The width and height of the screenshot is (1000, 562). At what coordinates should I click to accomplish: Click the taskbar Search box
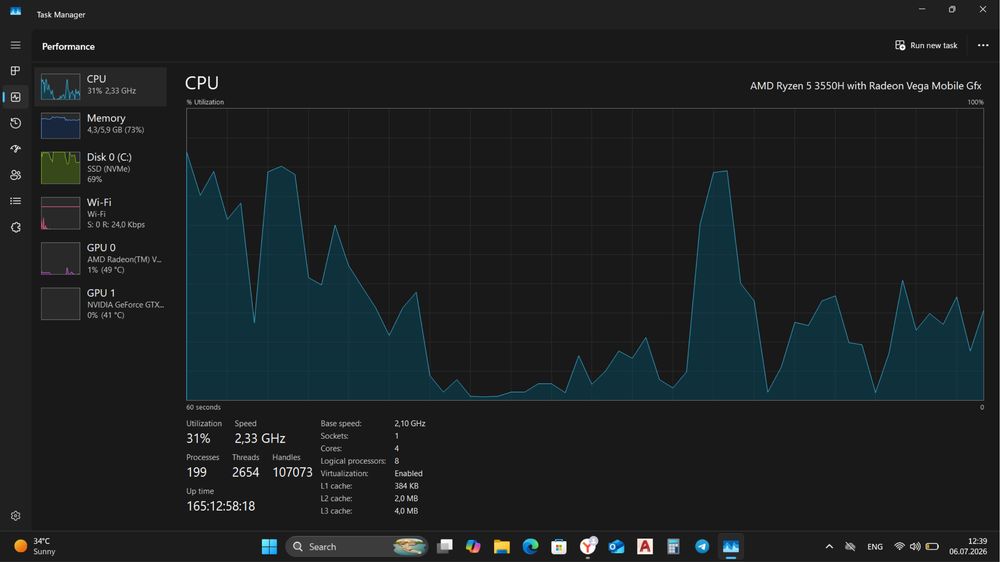coord(357,547)
